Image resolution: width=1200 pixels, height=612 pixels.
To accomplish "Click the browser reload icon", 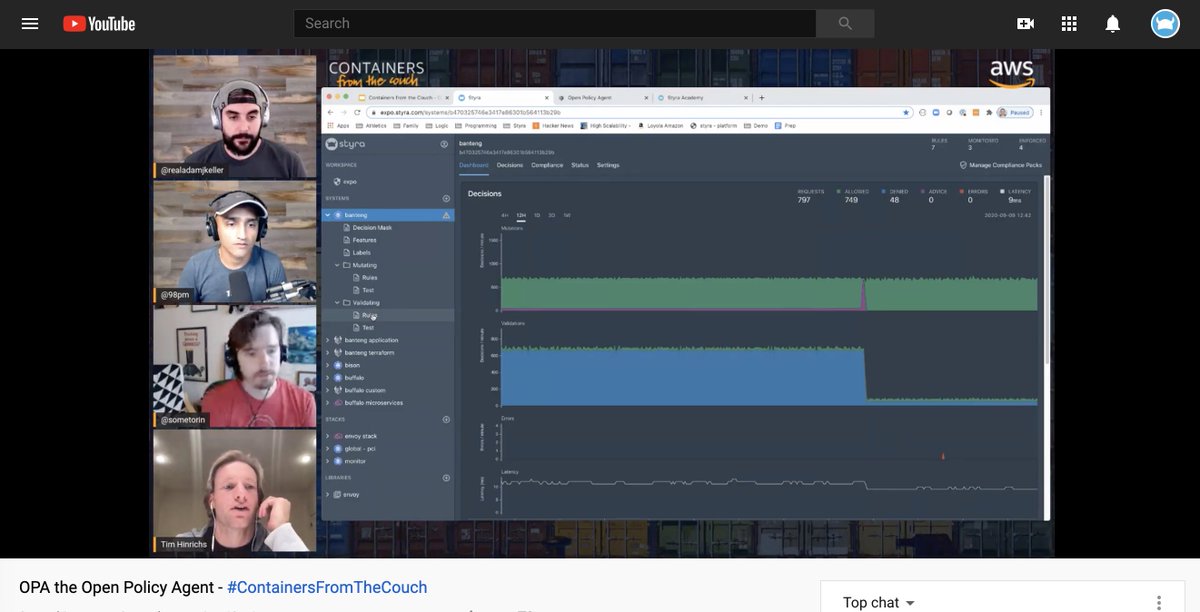I will pyautogui.click(x=357, y=113).
